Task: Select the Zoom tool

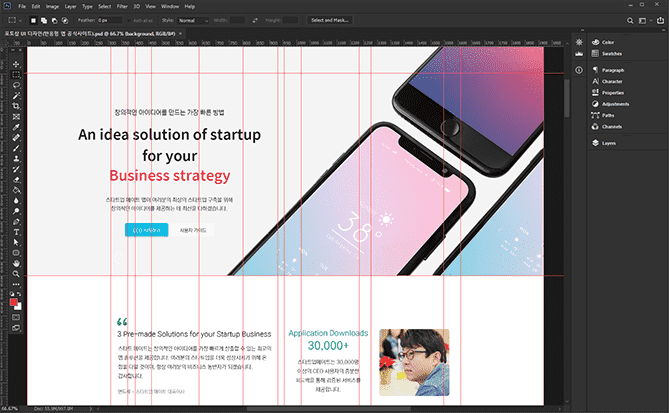Action: [x=16, y=274]
